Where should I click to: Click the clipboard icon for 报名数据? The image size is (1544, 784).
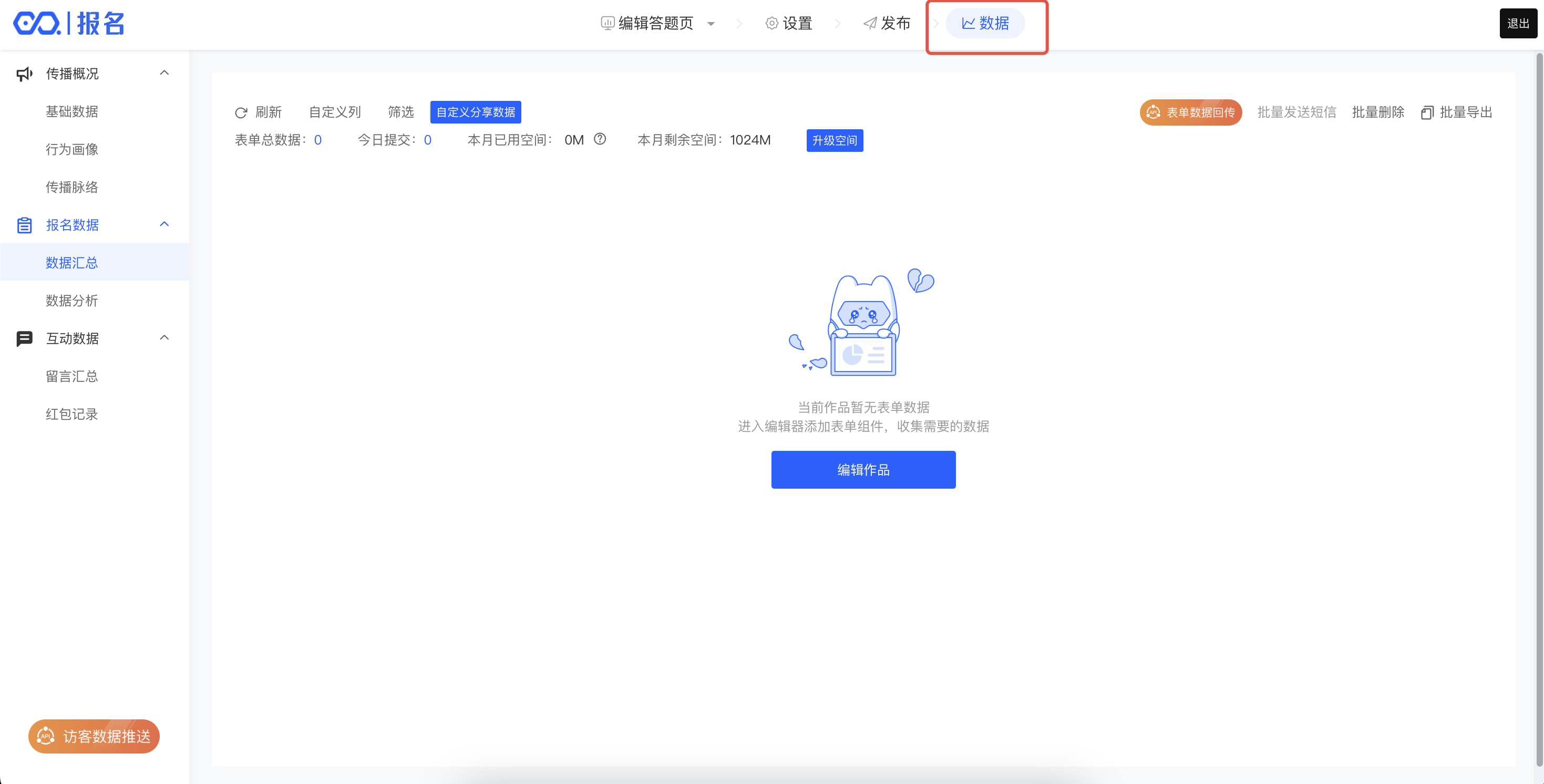coord(24,225)
